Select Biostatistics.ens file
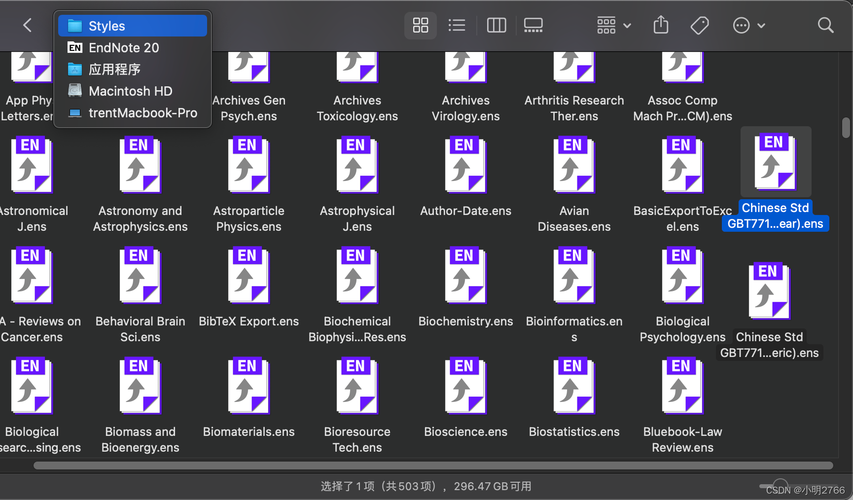This screenshot has width=853, height=500. (574, 398)
